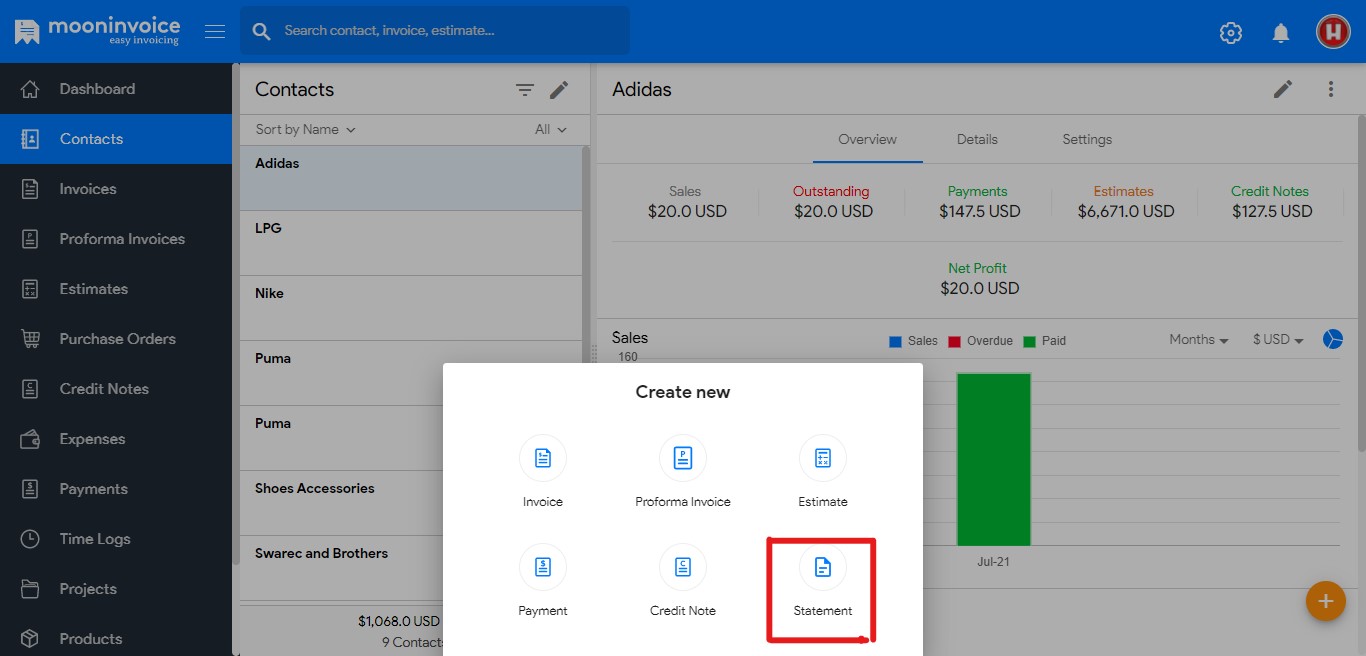Choose Estimate in Create new
The height and width of the screenshot is (656, 1366).
(823, 472)
